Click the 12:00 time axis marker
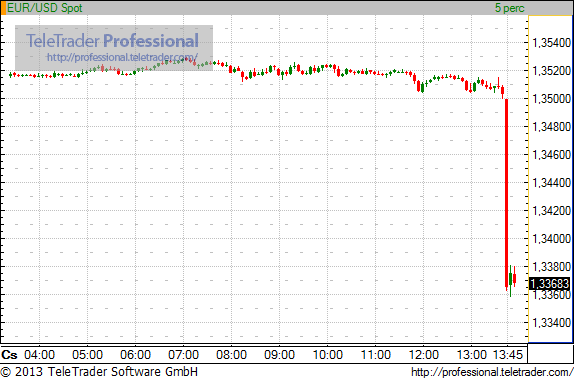Screen dimensions: 574x381 point(424,355)
